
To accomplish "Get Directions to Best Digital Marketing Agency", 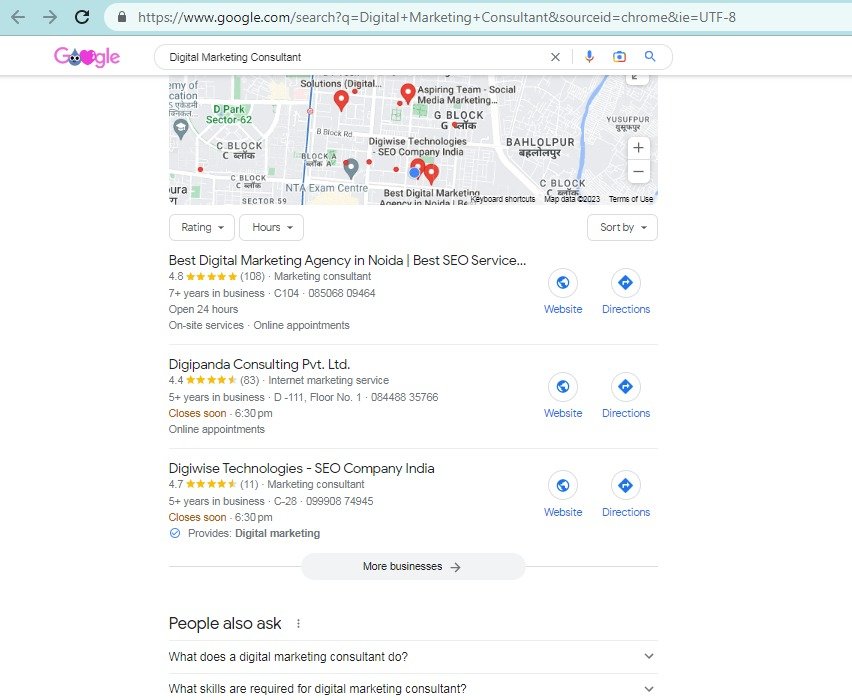I will tap(626, 291).
